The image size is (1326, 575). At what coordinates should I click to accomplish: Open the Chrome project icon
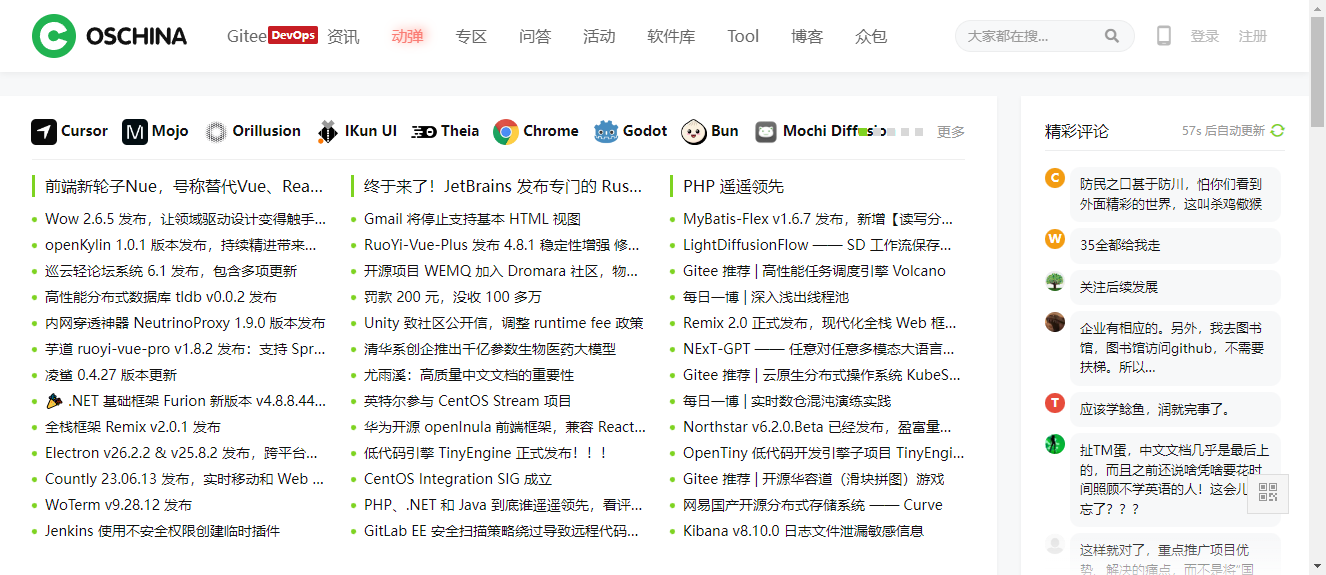point(506,131)
